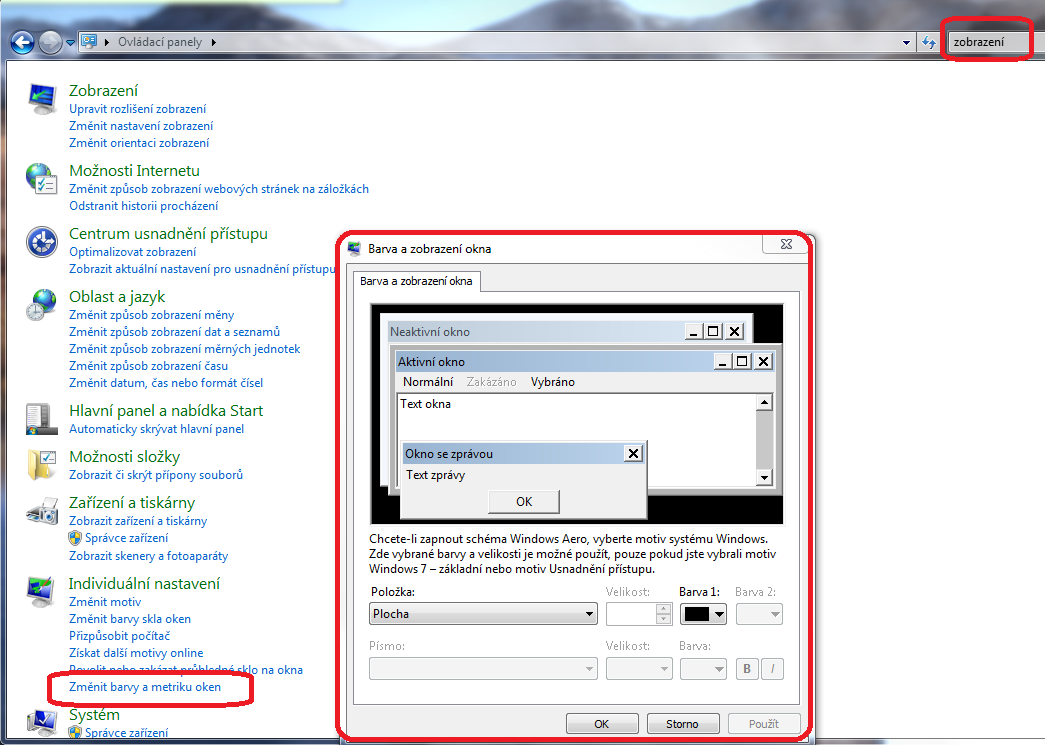Click the icon in Barva a zobrazení okna title bar
Viewport: 1045px width, 745px height.
pyautogui.click(x=355, y=249)
